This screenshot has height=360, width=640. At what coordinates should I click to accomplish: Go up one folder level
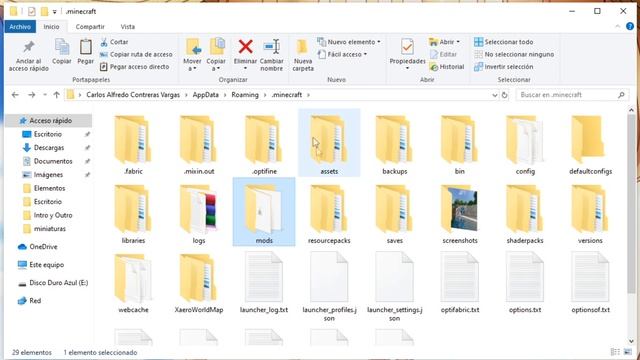tap(57, 95)
